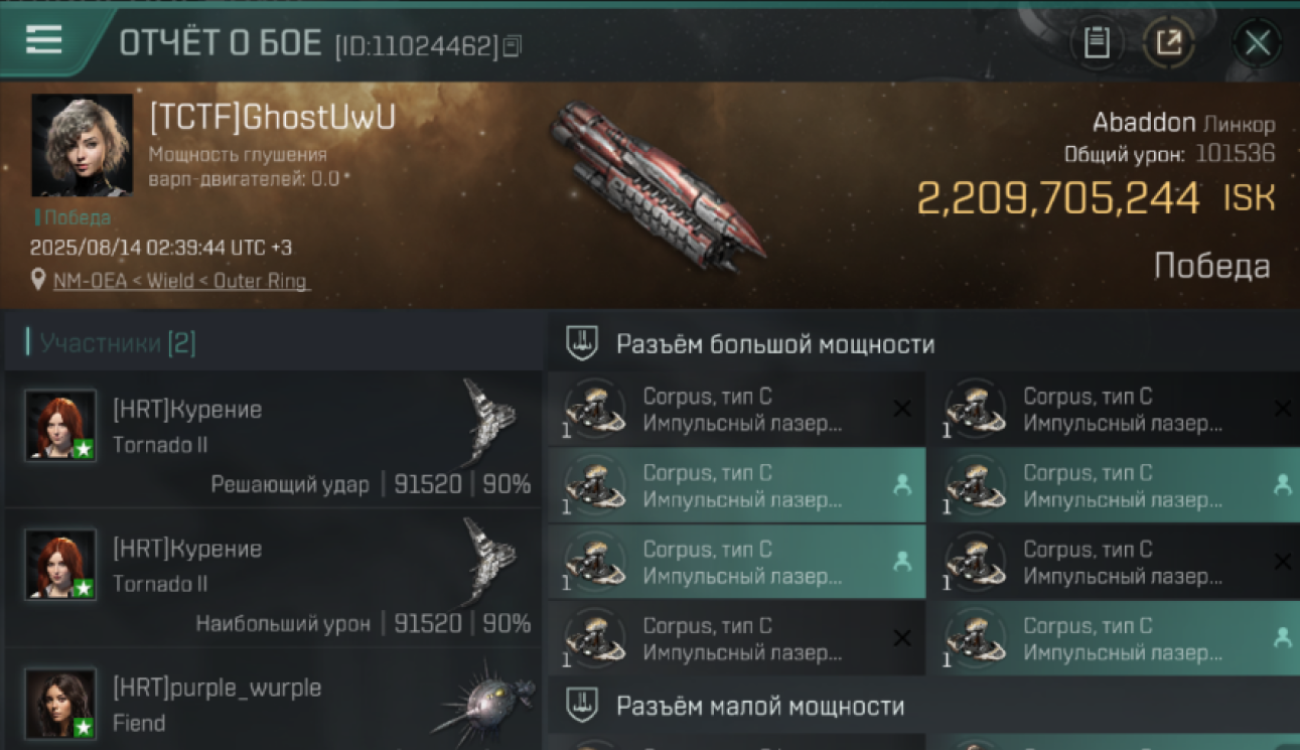Viewport: 1300px width, 750px height.
Task: Click the Решающий удар Tornado II ship icon
Action: [489, 422]
